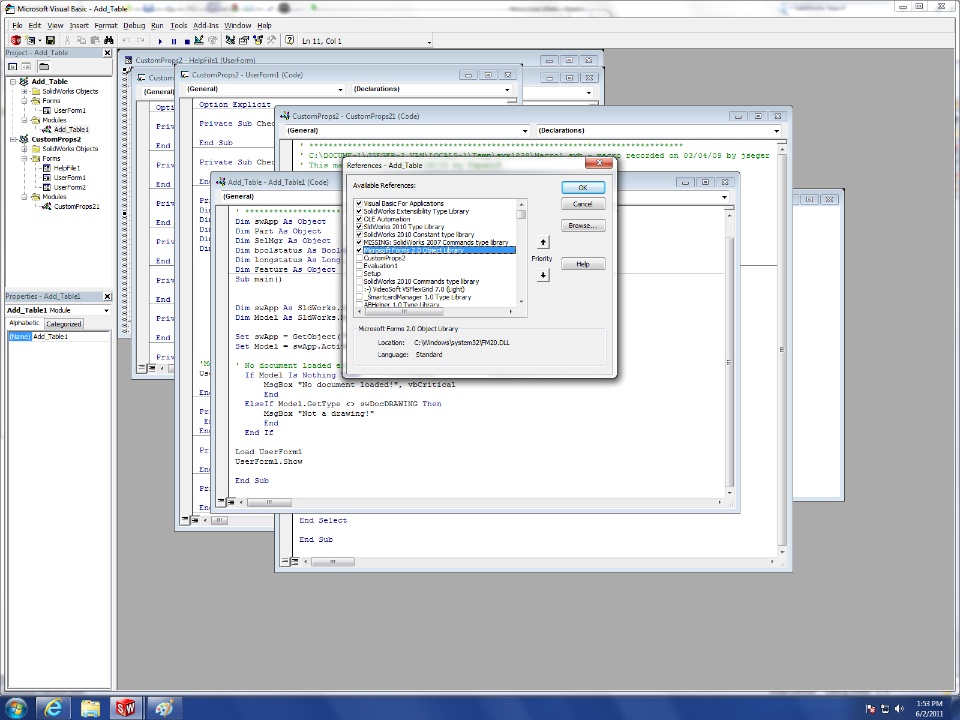Open Find with the binoculars icon
The height and width of the screenshot is (720, 960).
tap(108, 40)
